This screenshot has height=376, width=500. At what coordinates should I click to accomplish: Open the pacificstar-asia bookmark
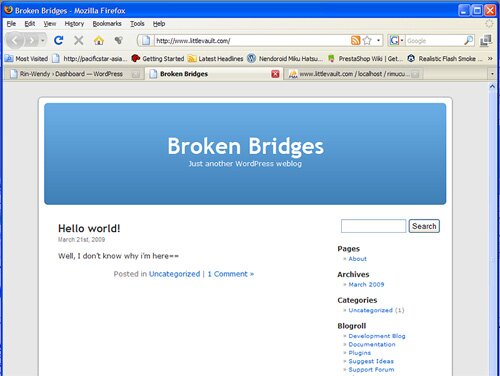pos(90,59)
